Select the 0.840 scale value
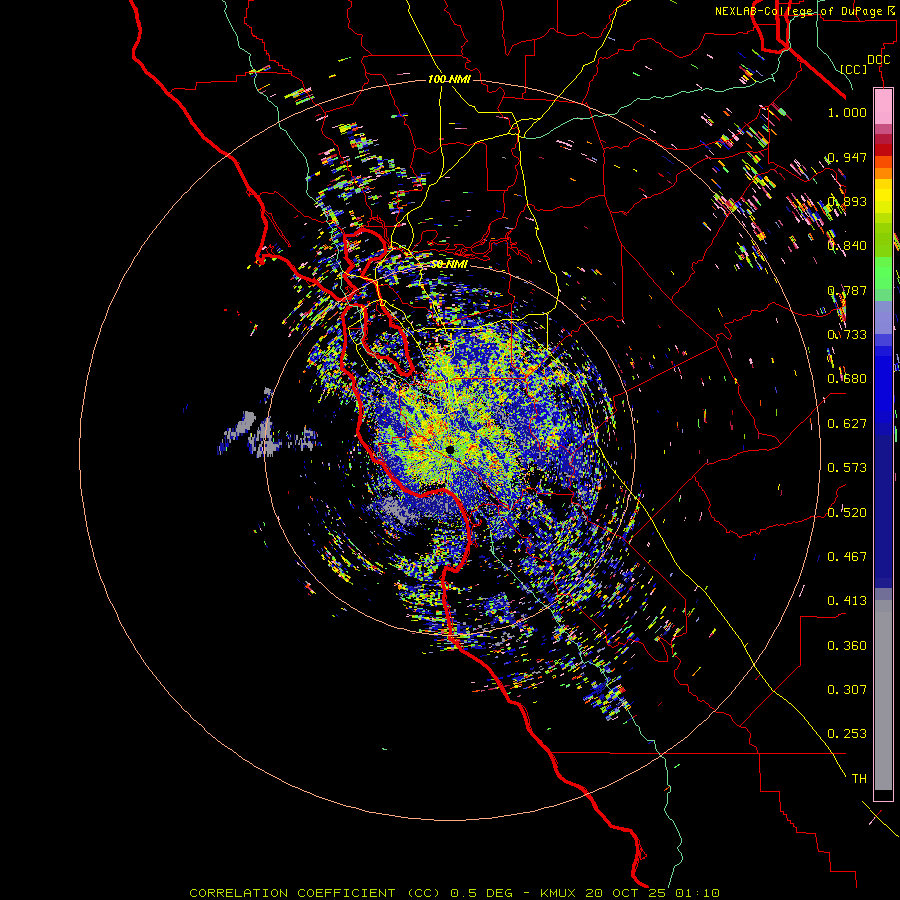 click(x=847, y=246)
